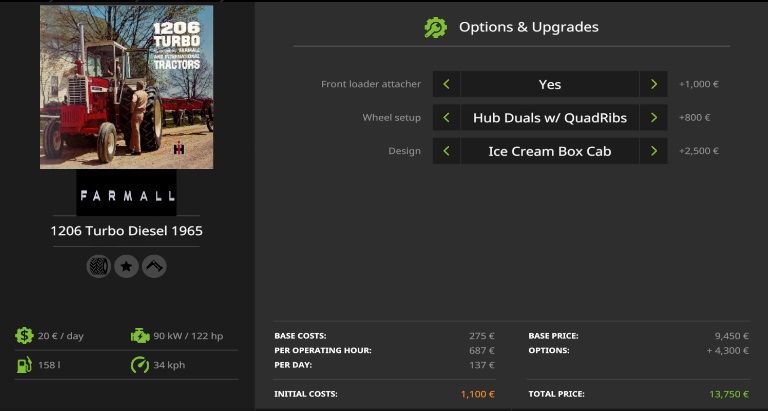Select previous Front loader attacher option

tap(446, 84)
